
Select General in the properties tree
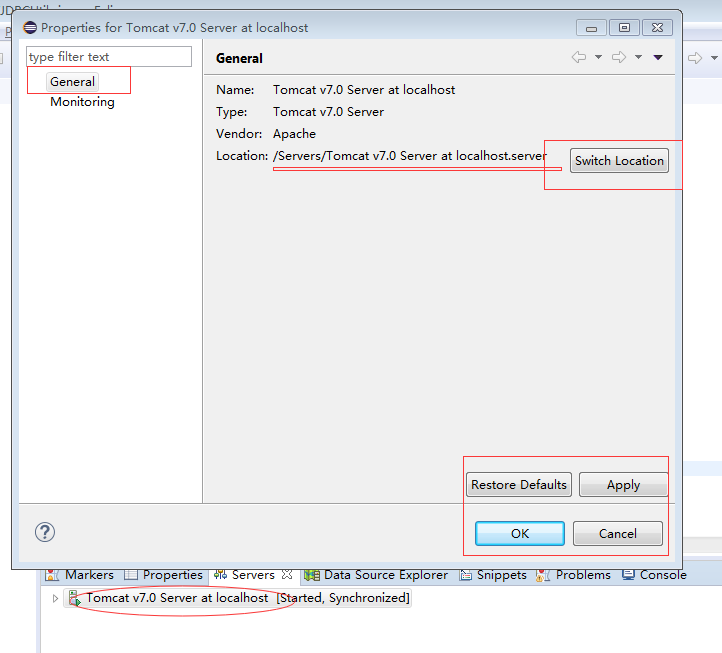coord(72,82)
